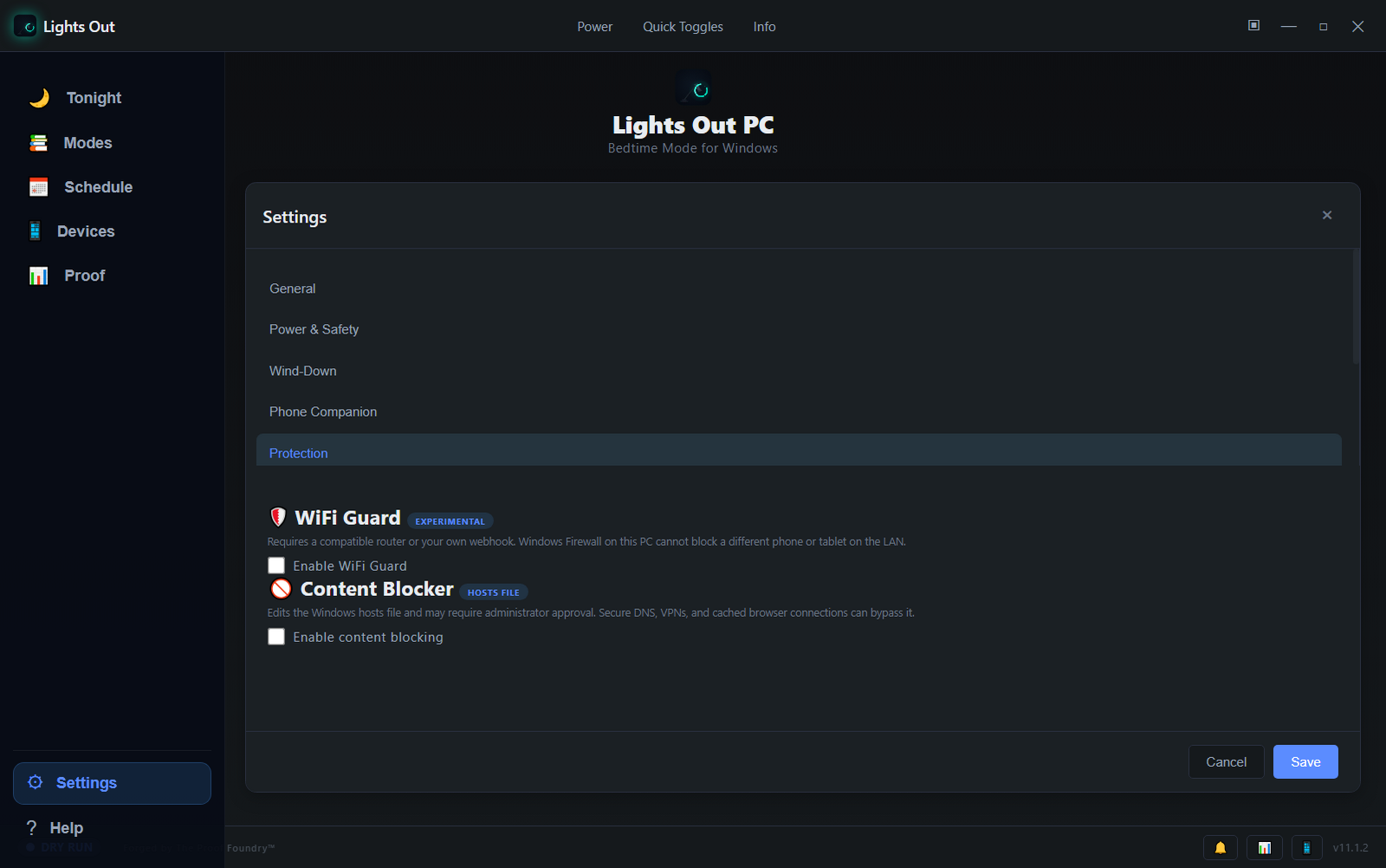Click the Lights Out logo in title bar

tap(26, 27)
